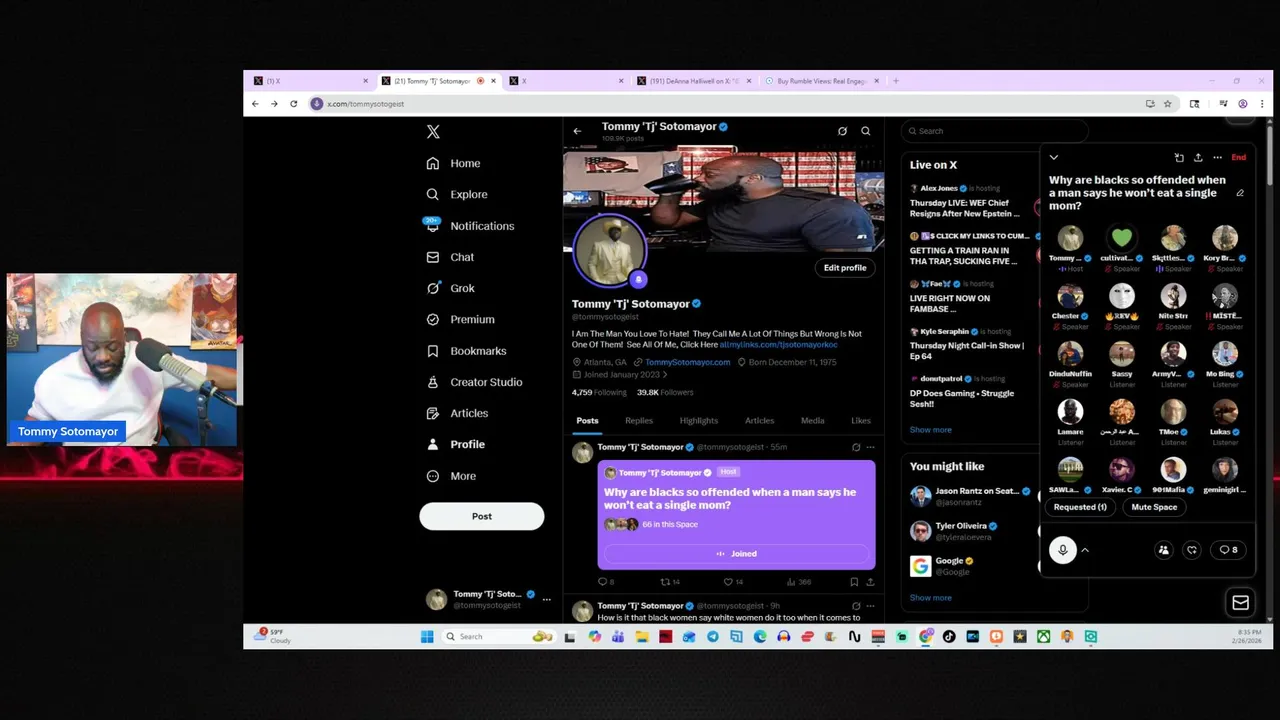Screen dimensions: 1280x720
Task: Click the Joined button on Space card
Action: click(x=736, y=554)
